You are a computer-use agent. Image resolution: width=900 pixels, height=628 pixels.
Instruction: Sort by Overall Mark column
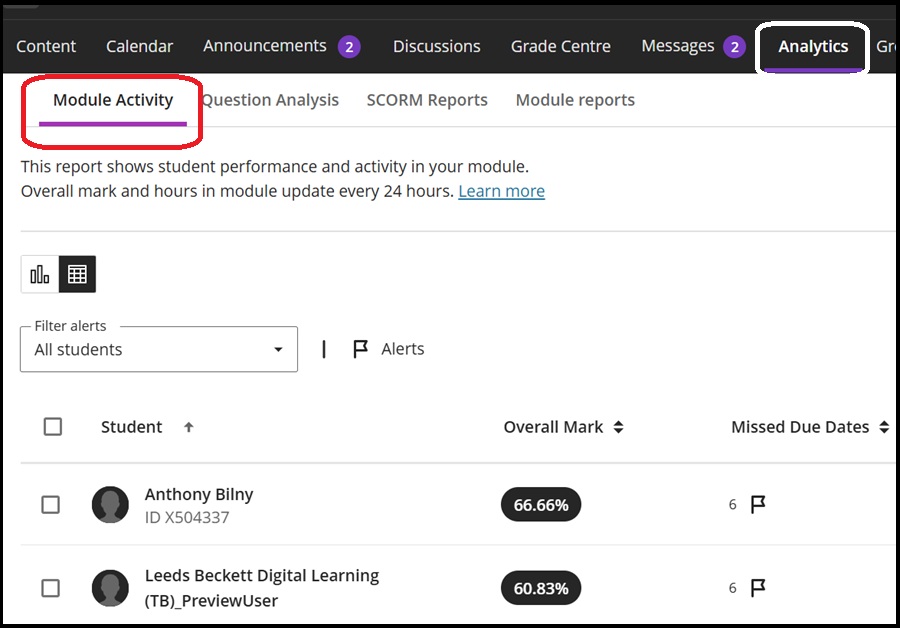(619, 426)
